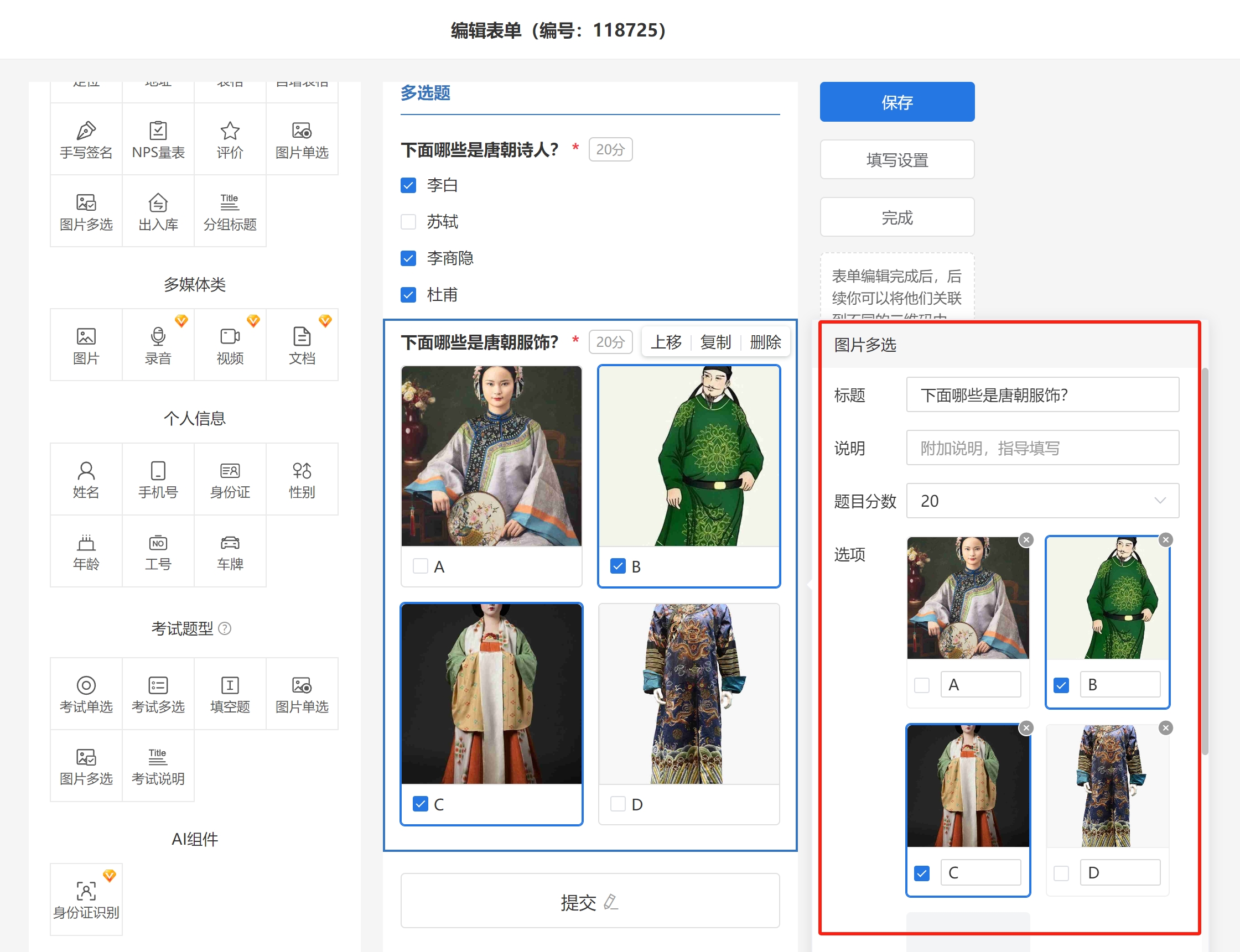Screen dimensions: 1240x952
Task: Check the 苏轼 answer option
Action: pos(408,222)
